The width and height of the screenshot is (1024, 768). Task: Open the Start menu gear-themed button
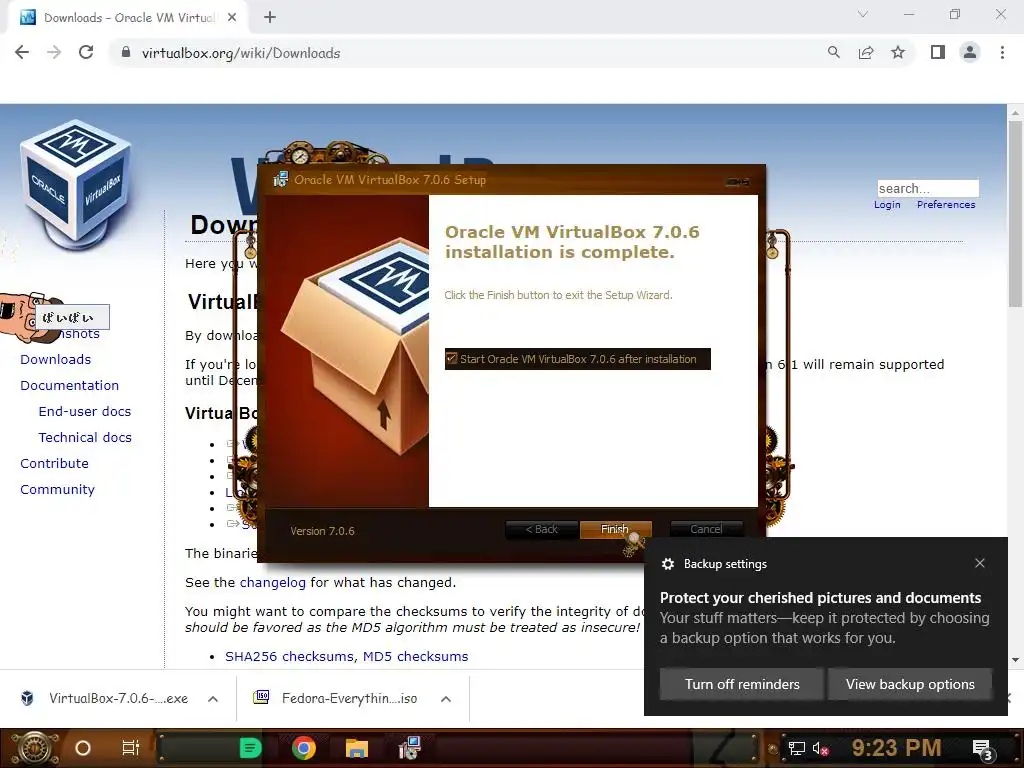pyautogui.click(x=33, y=748)
